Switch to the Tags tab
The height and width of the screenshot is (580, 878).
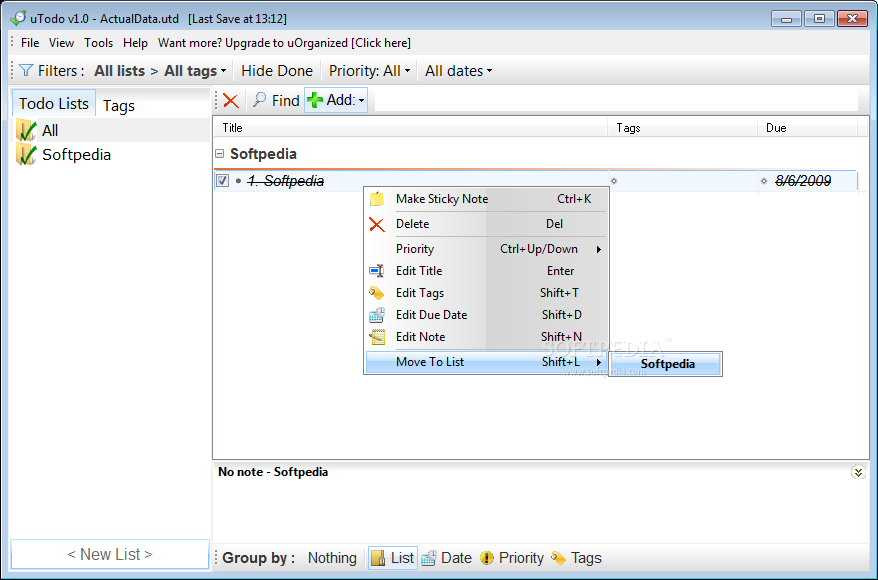tap(119, 105)
